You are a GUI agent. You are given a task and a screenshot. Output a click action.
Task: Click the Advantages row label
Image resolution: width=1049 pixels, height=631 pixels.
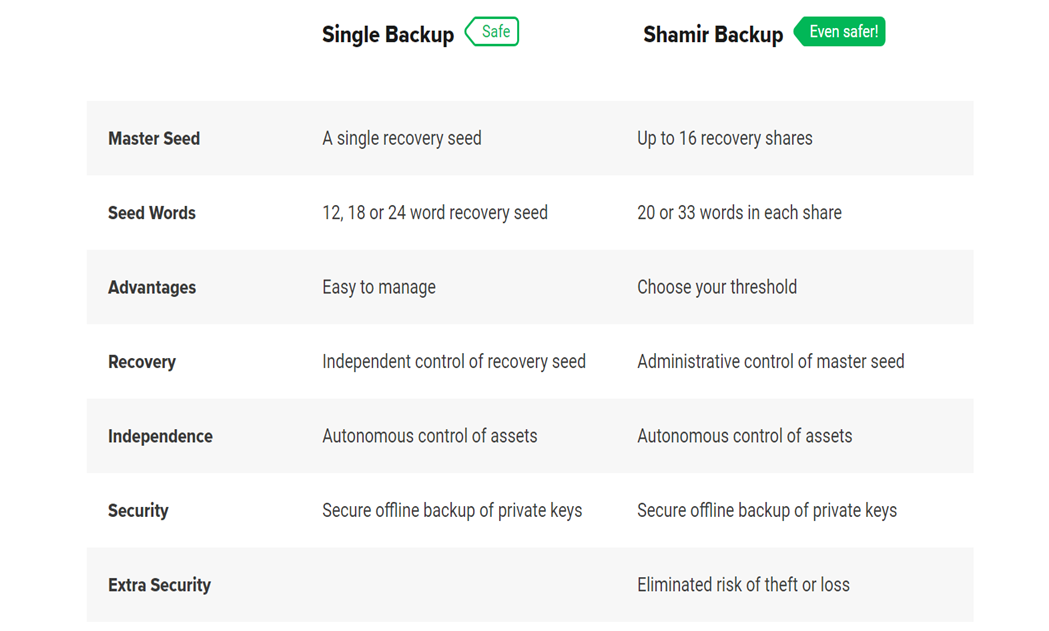click(152, 288)
